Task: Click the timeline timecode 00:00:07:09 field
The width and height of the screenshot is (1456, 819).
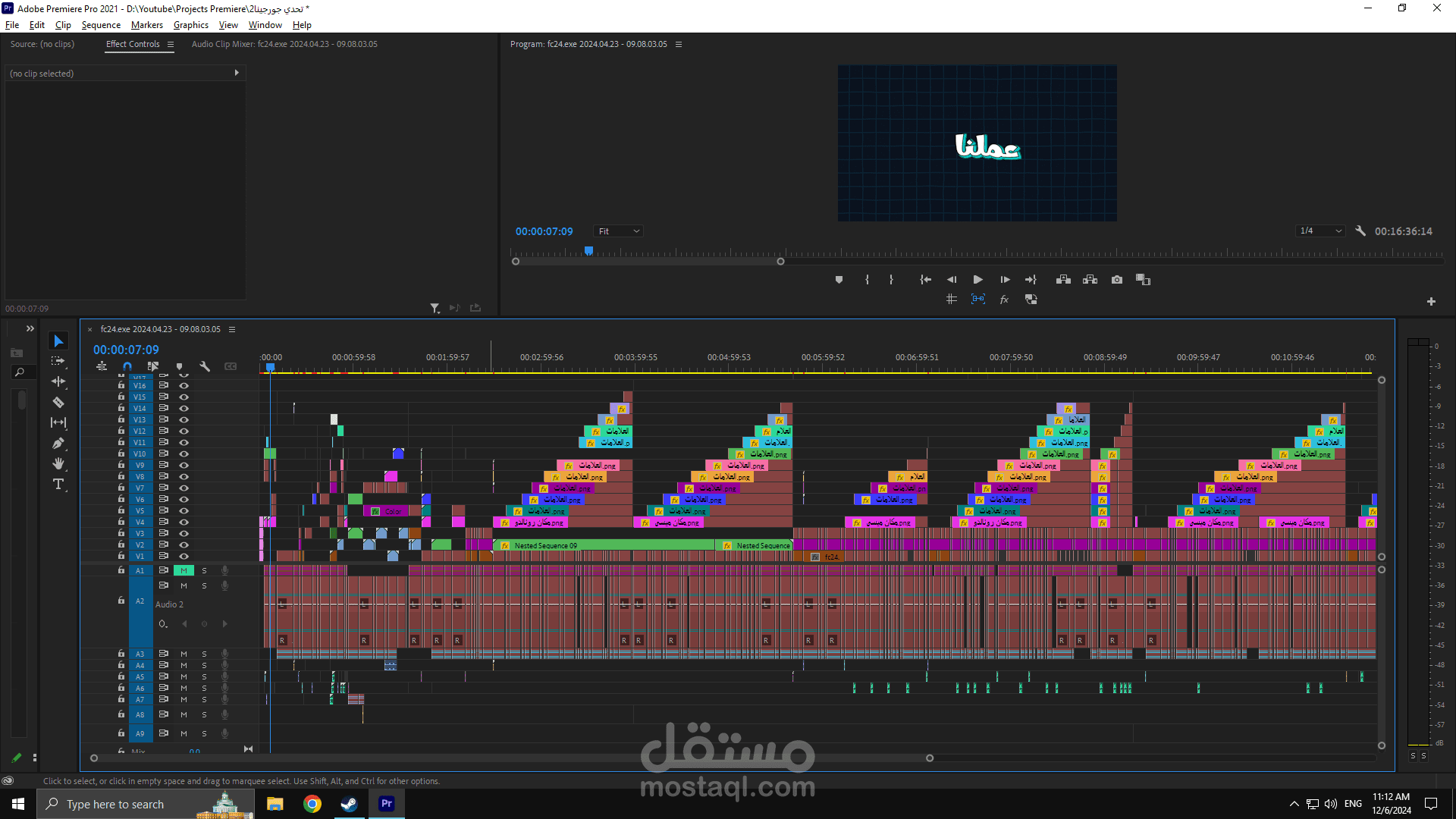Action: (126, 350)
